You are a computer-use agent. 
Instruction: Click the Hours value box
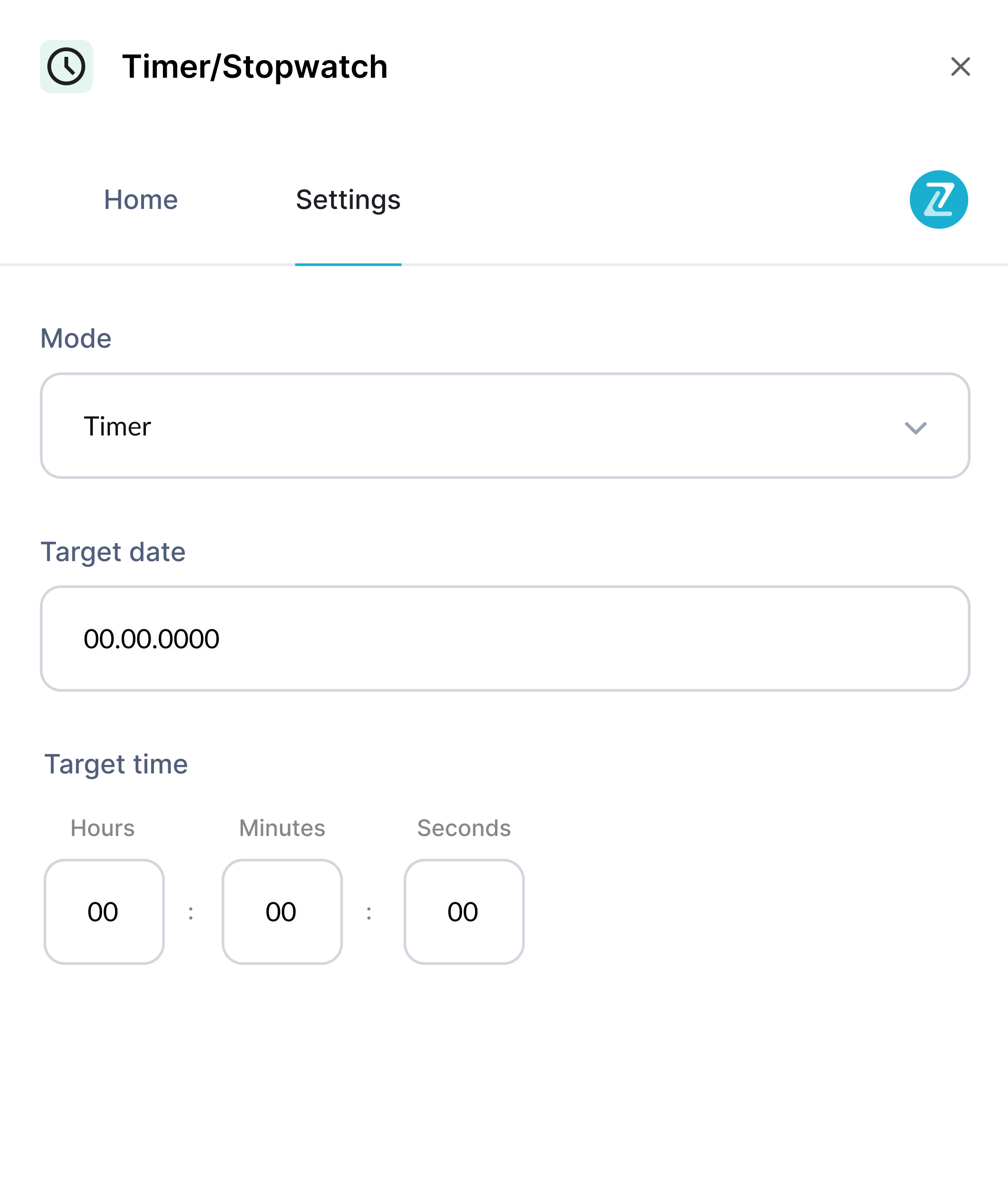[104, 912]
